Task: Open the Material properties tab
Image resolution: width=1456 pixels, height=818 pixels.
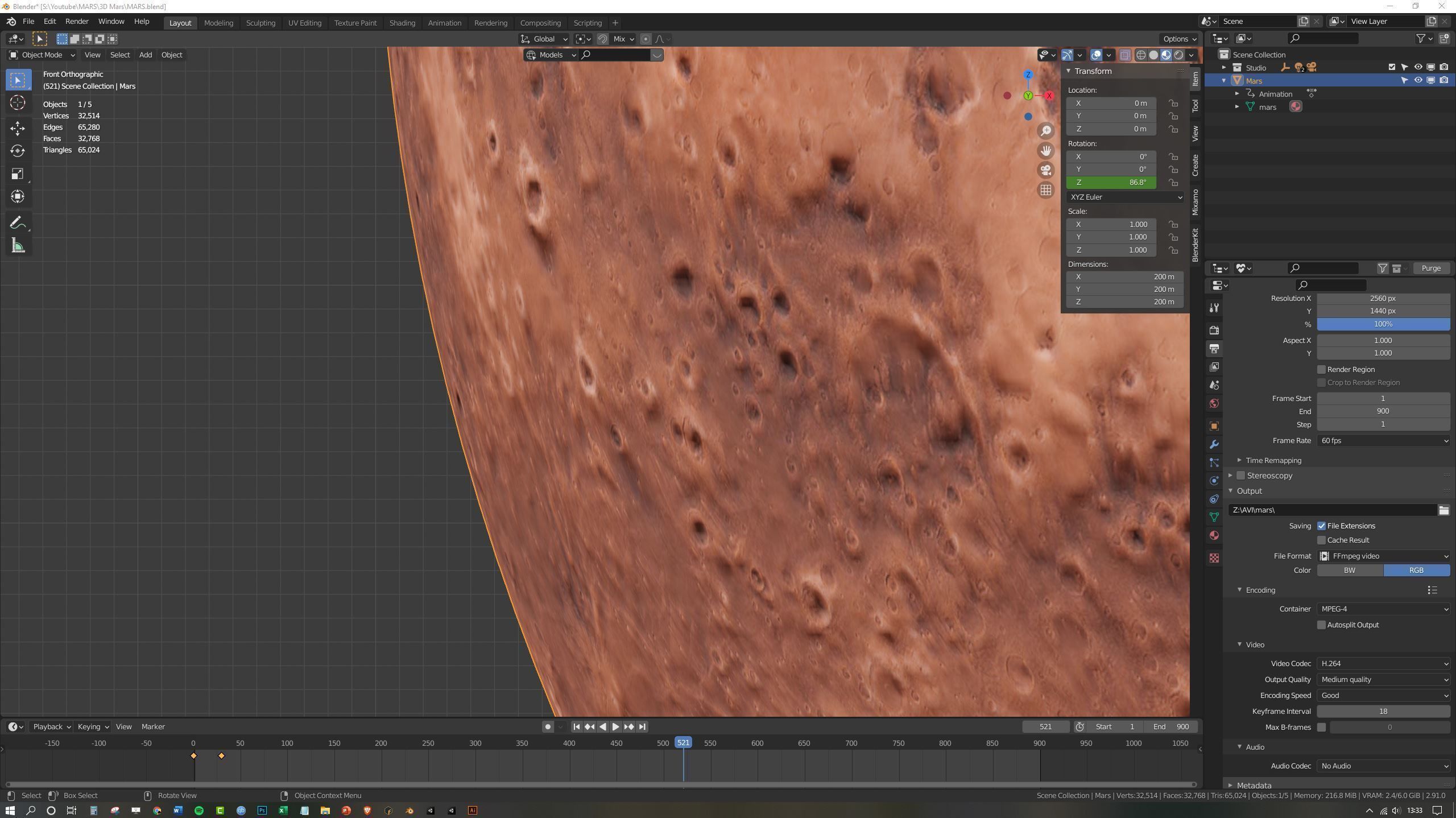Action: [1214, 535]
